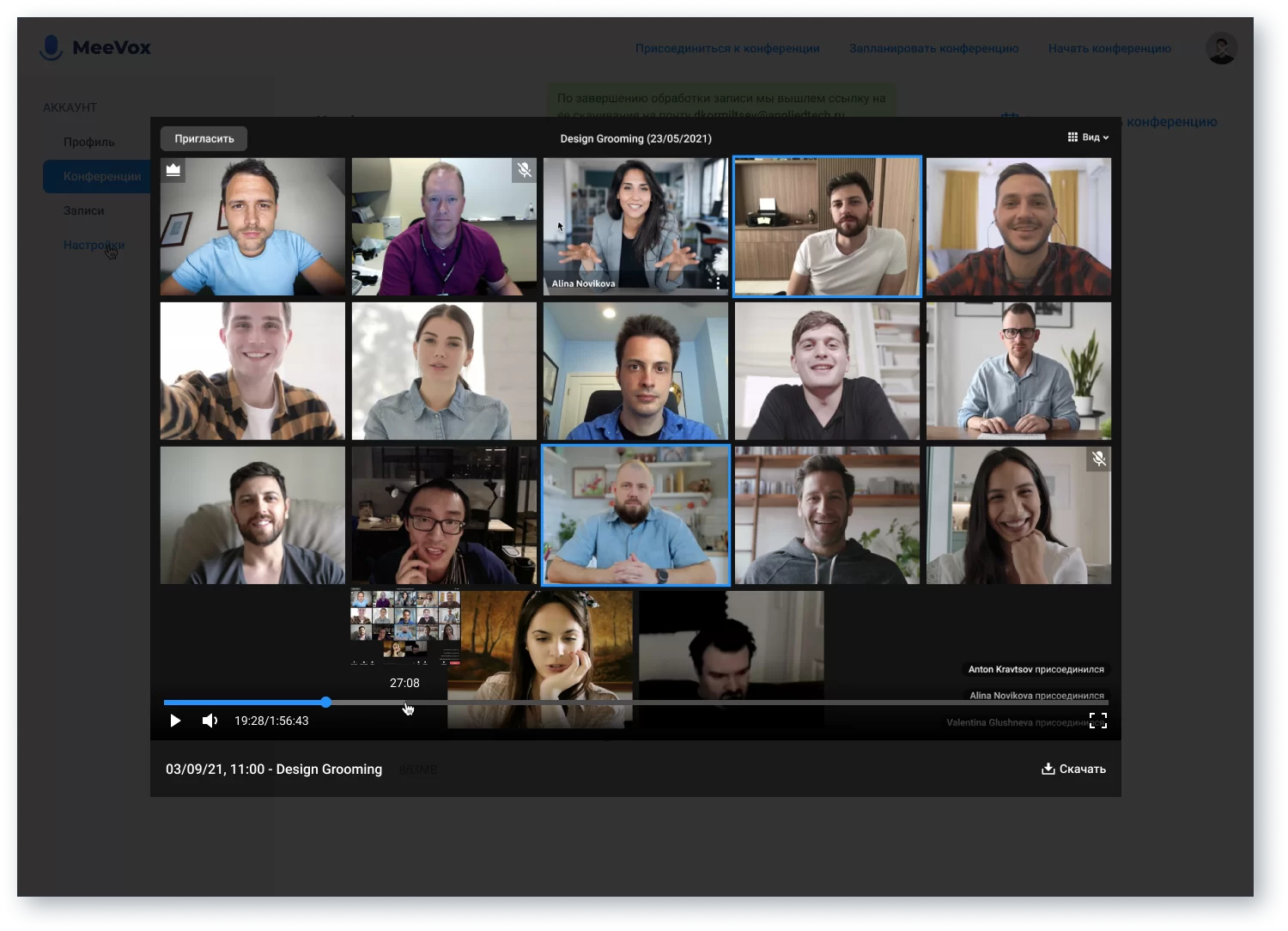Open Присоединиться к конференции link
The width and height of the screenshot is (1288, 931).
point(727,48)
